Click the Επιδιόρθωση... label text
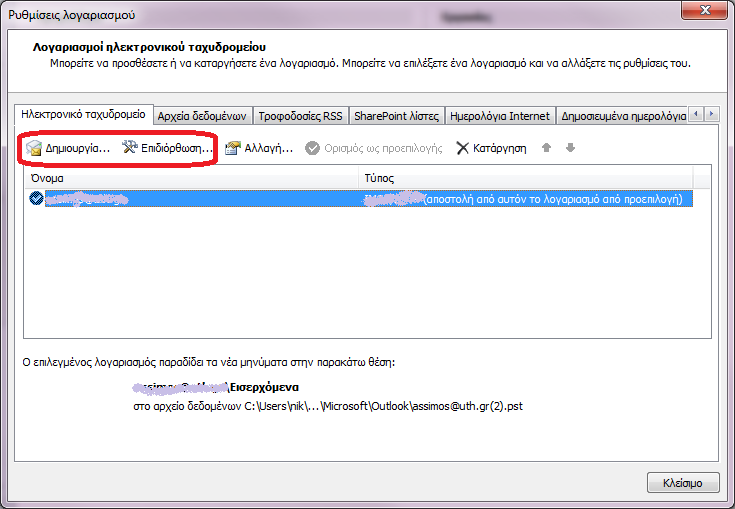This screenshot has height=509, width=735. click(x=177, y=148)
